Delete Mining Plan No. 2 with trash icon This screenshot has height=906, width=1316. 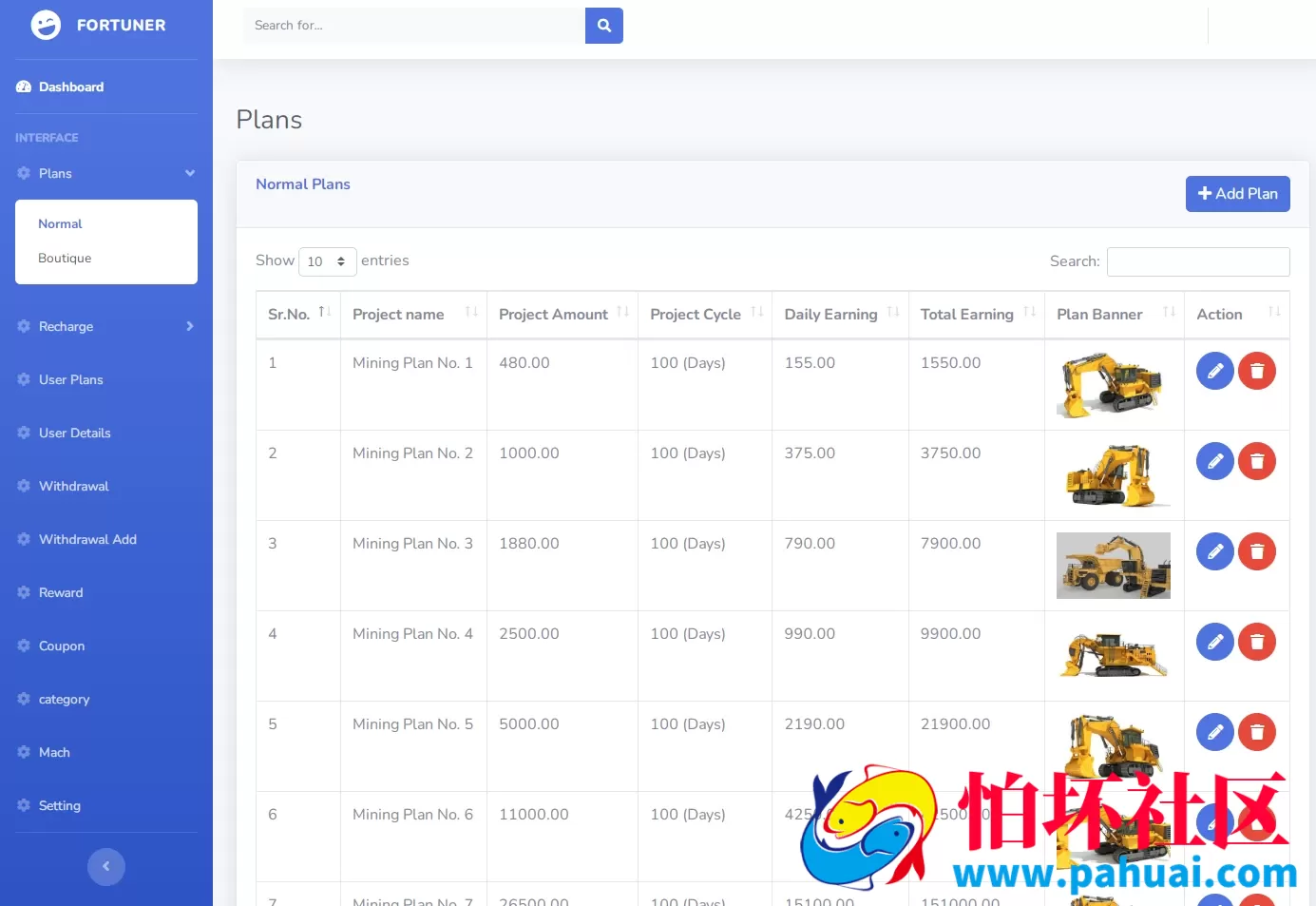1257,461
